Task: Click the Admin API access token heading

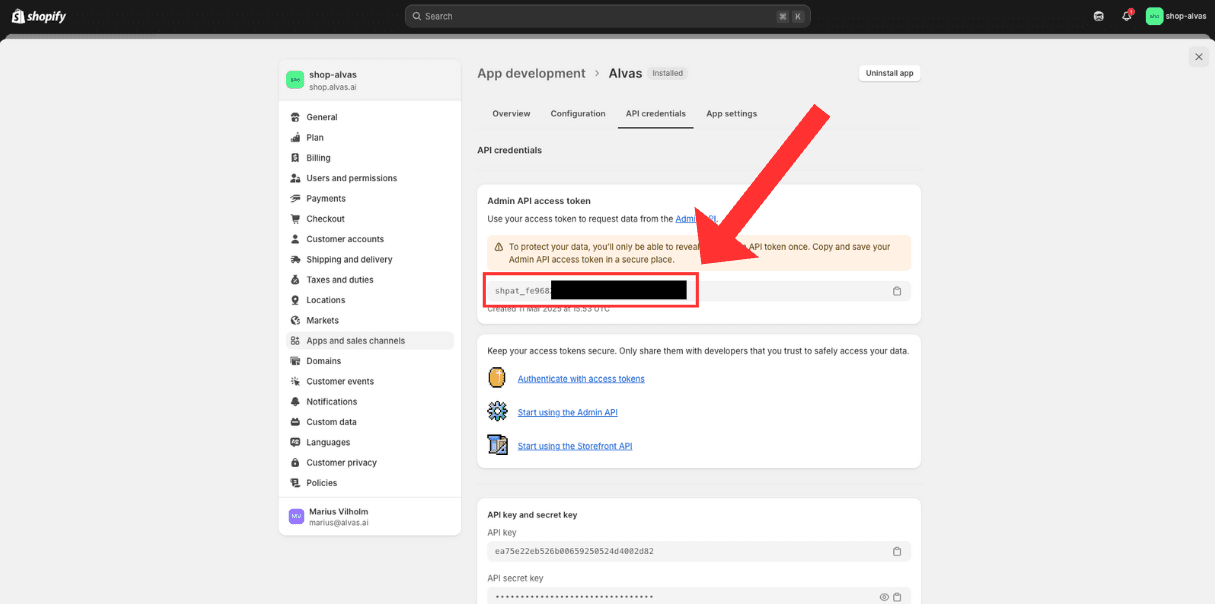Action: click(x=539, y=201)
